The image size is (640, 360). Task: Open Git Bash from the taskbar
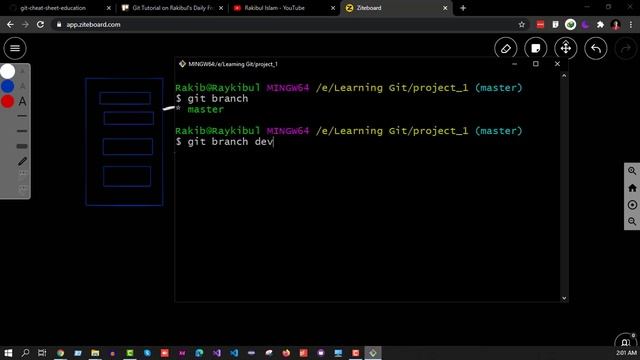tap(373, 353)
